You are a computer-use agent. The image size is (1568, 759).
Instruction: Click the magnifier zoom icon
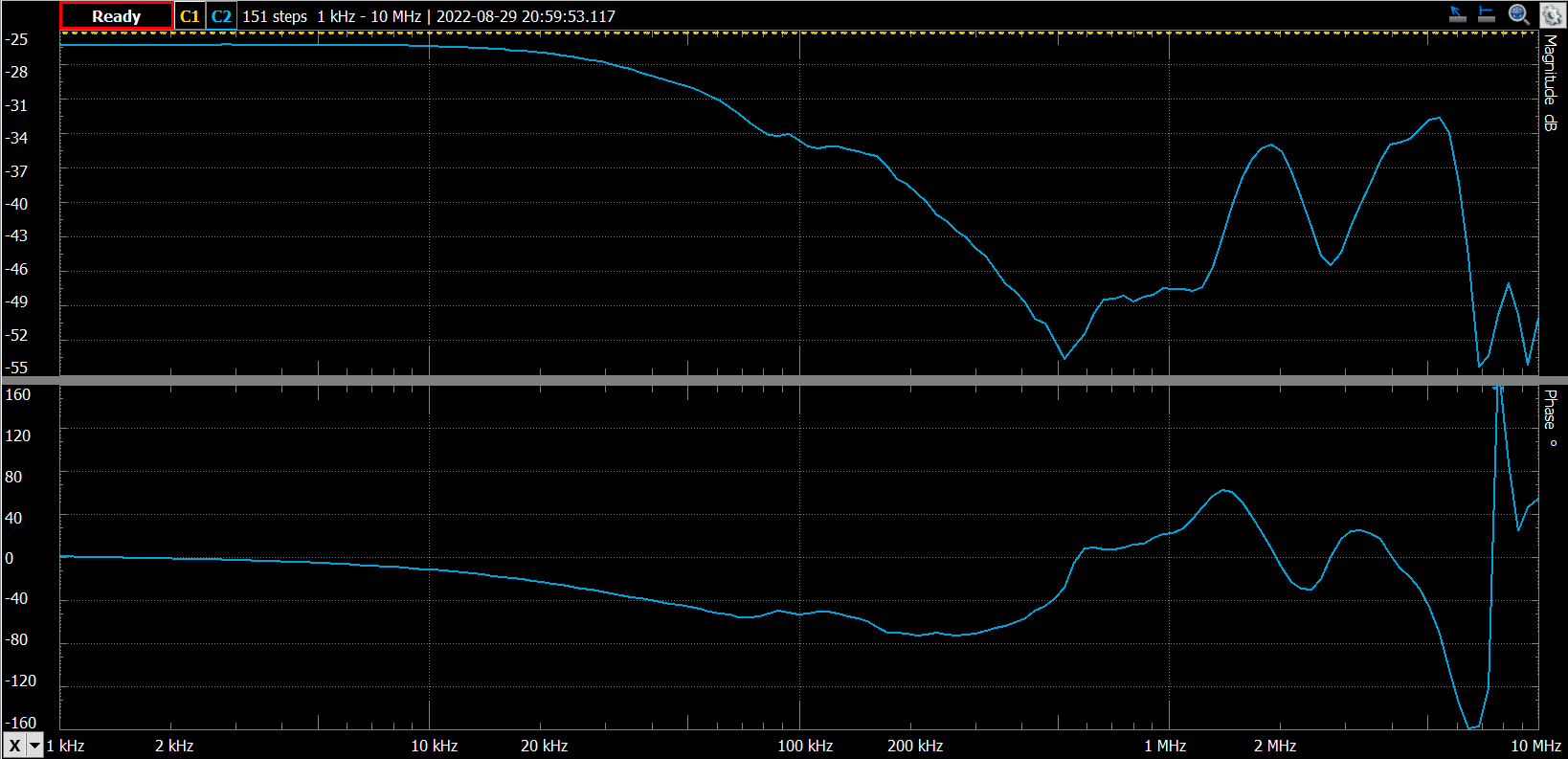click(1518, 14)
